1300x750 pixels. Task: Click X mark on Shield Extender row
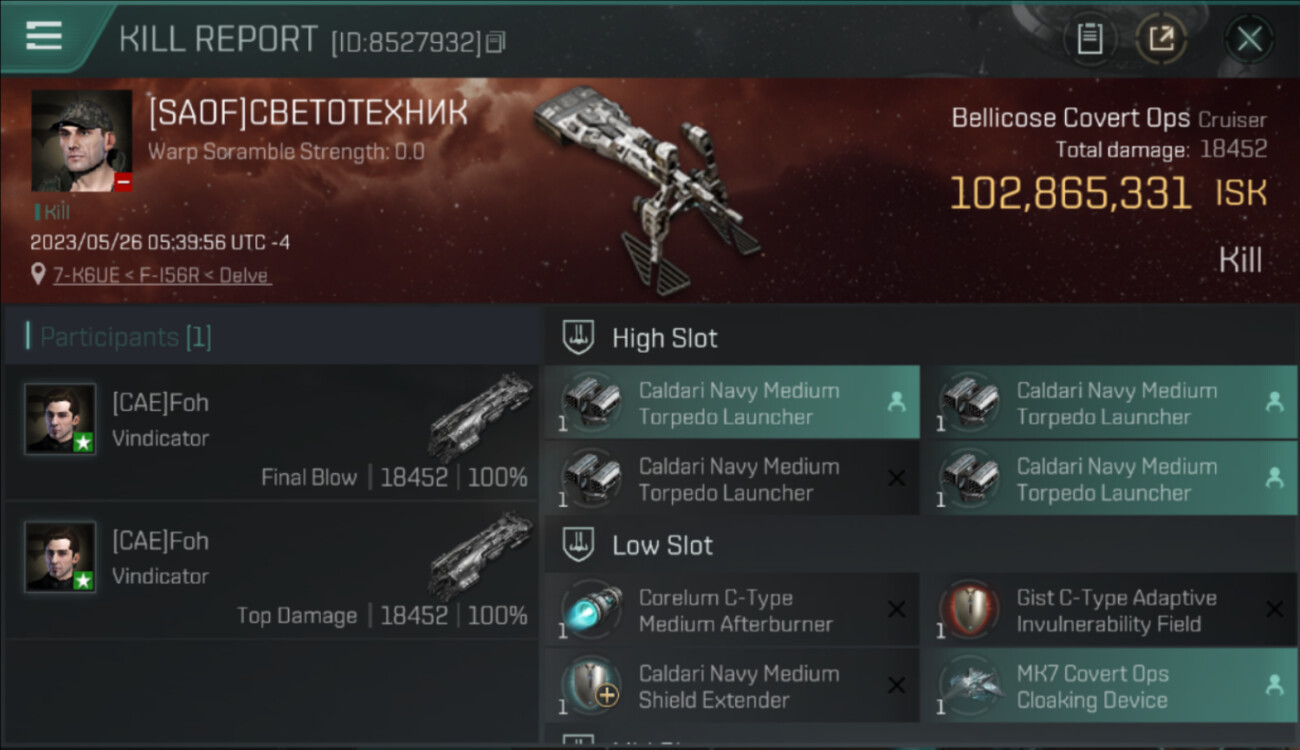click(896, 686)
